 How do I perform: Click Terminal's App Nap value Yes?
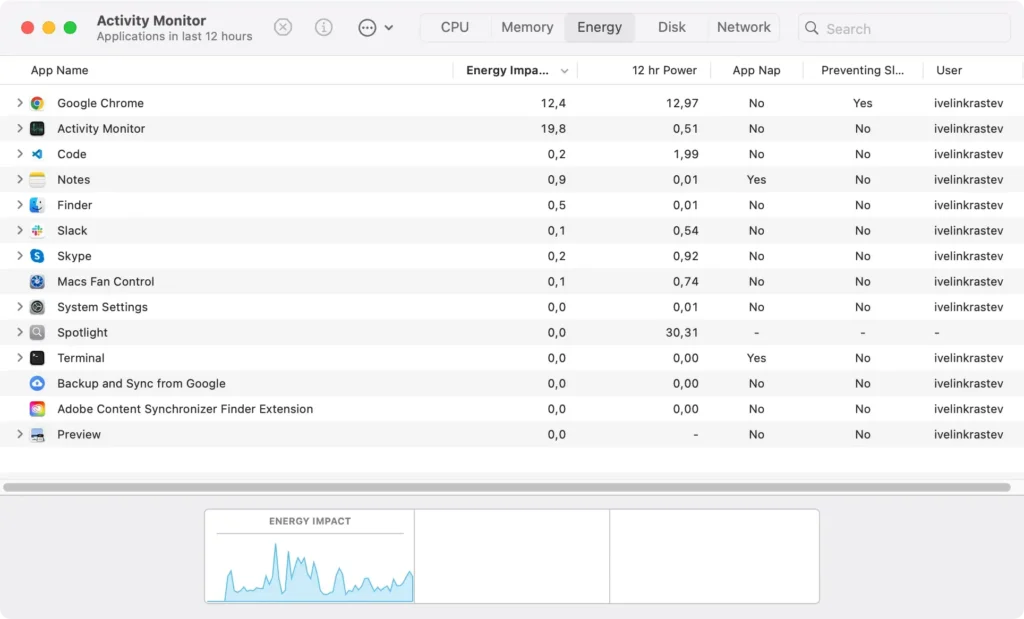click(x=756, y=358)
